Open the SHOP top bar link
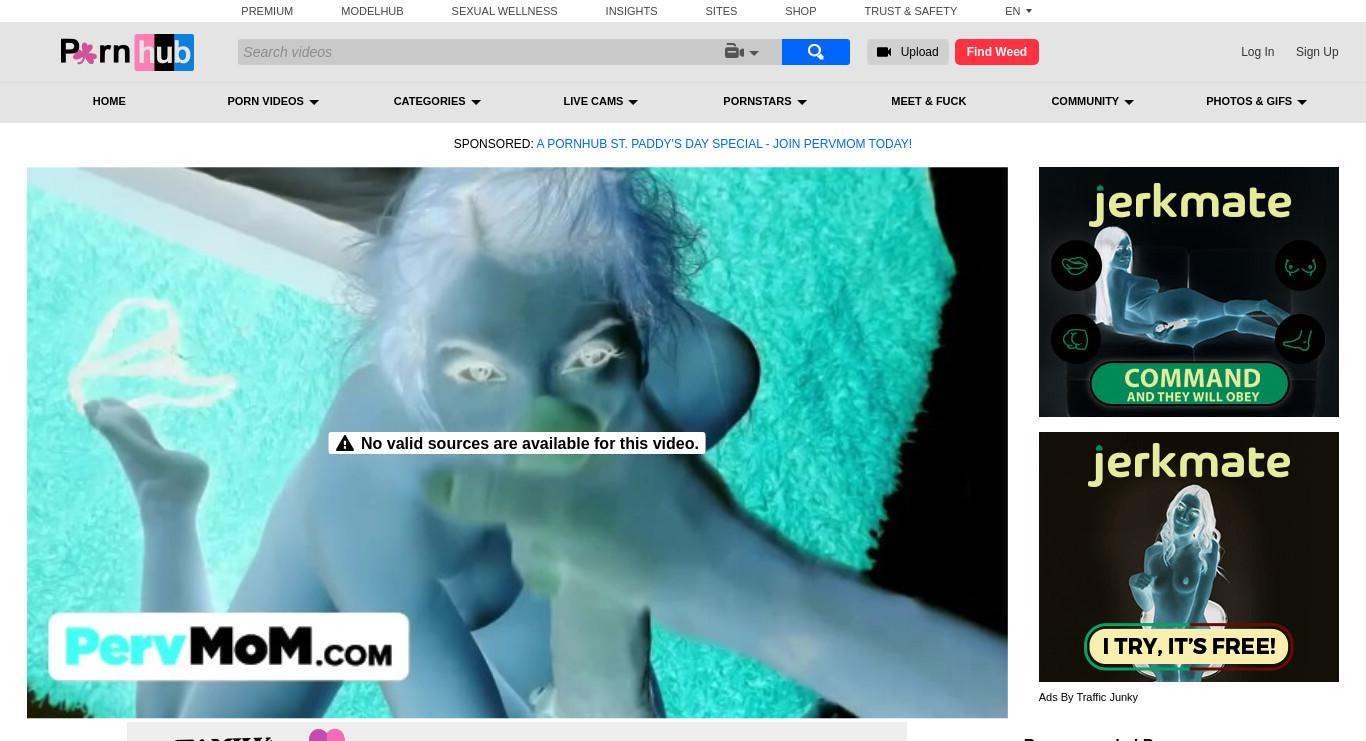1366x741 pixels. (x=801, y=11)
